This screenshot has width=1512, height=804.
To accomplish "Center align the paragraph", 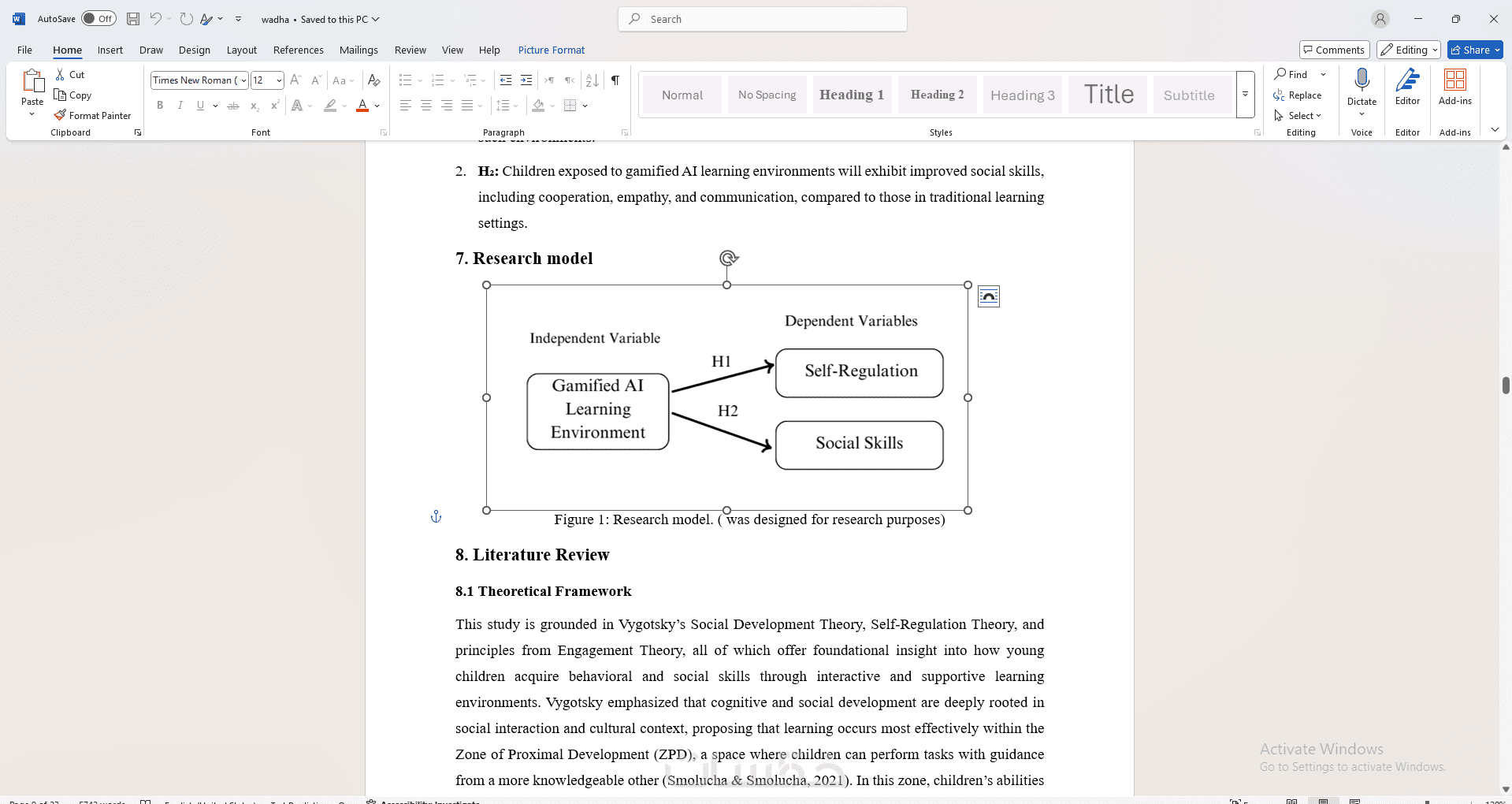I will [426, 106].
